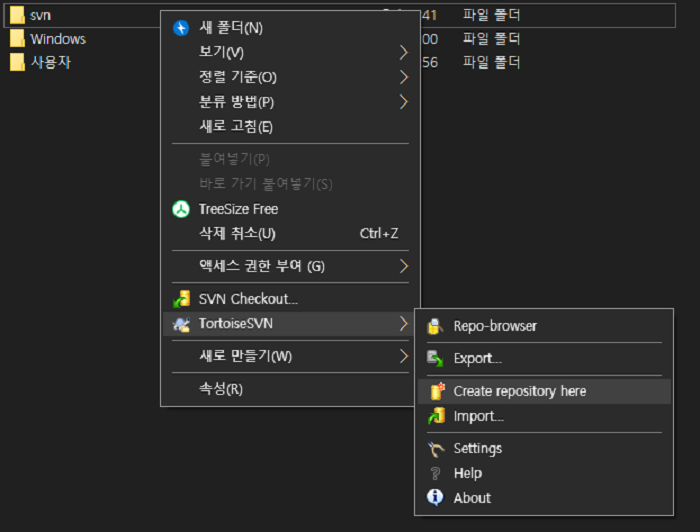Click the TortoiseSVN turtle icon
Viewport: 700px width, 532px height.
coord(181,324)
